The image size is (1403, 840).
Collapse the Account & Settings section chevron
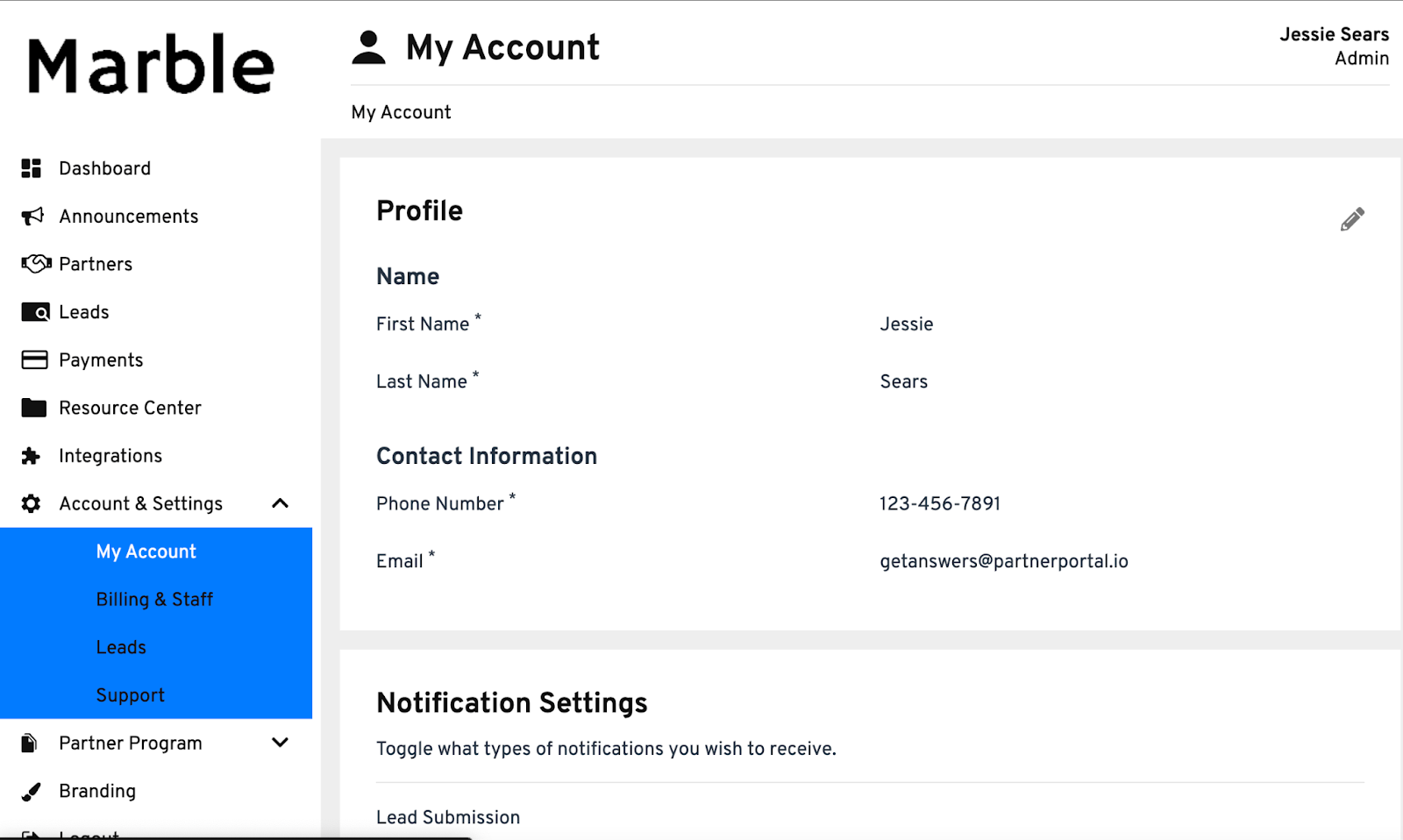[x=281, y=503]
